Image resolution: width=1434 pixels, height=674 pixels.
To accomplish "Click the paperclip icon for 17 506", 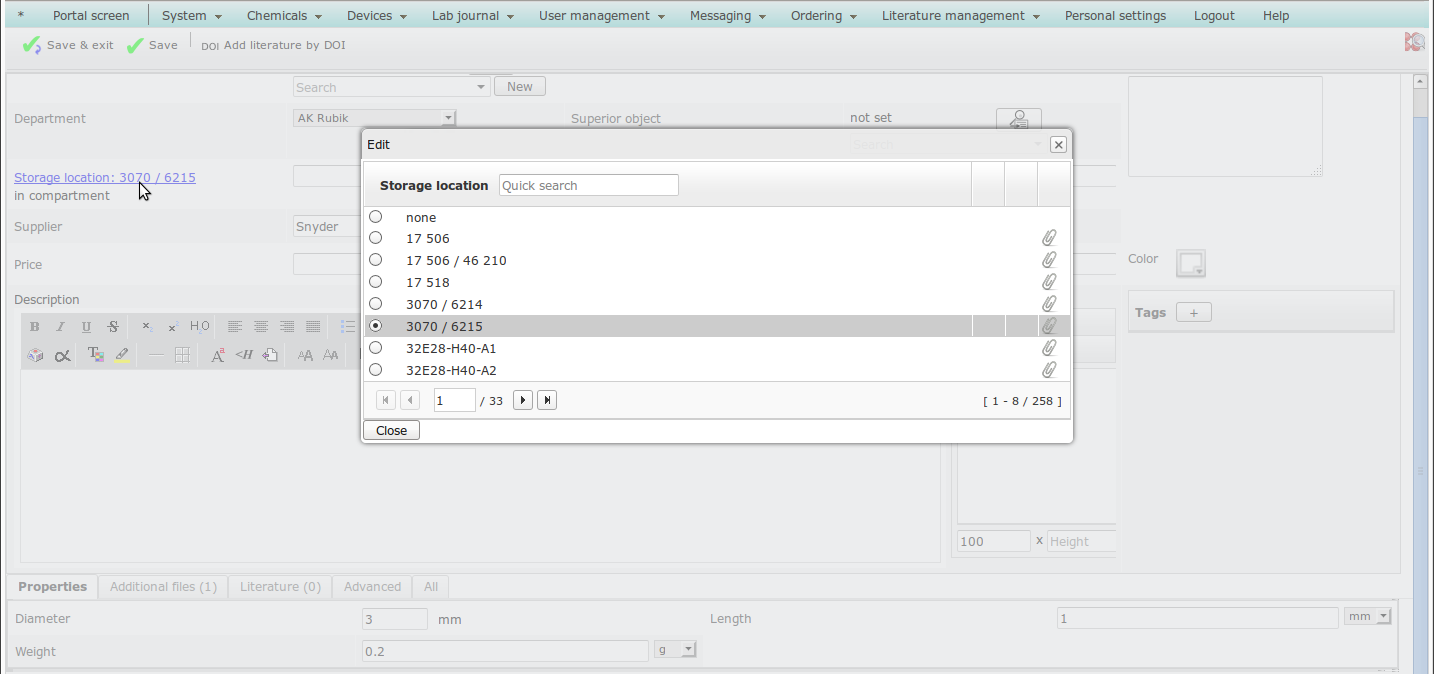I will pyautogui.click(x=1049, y=239).
